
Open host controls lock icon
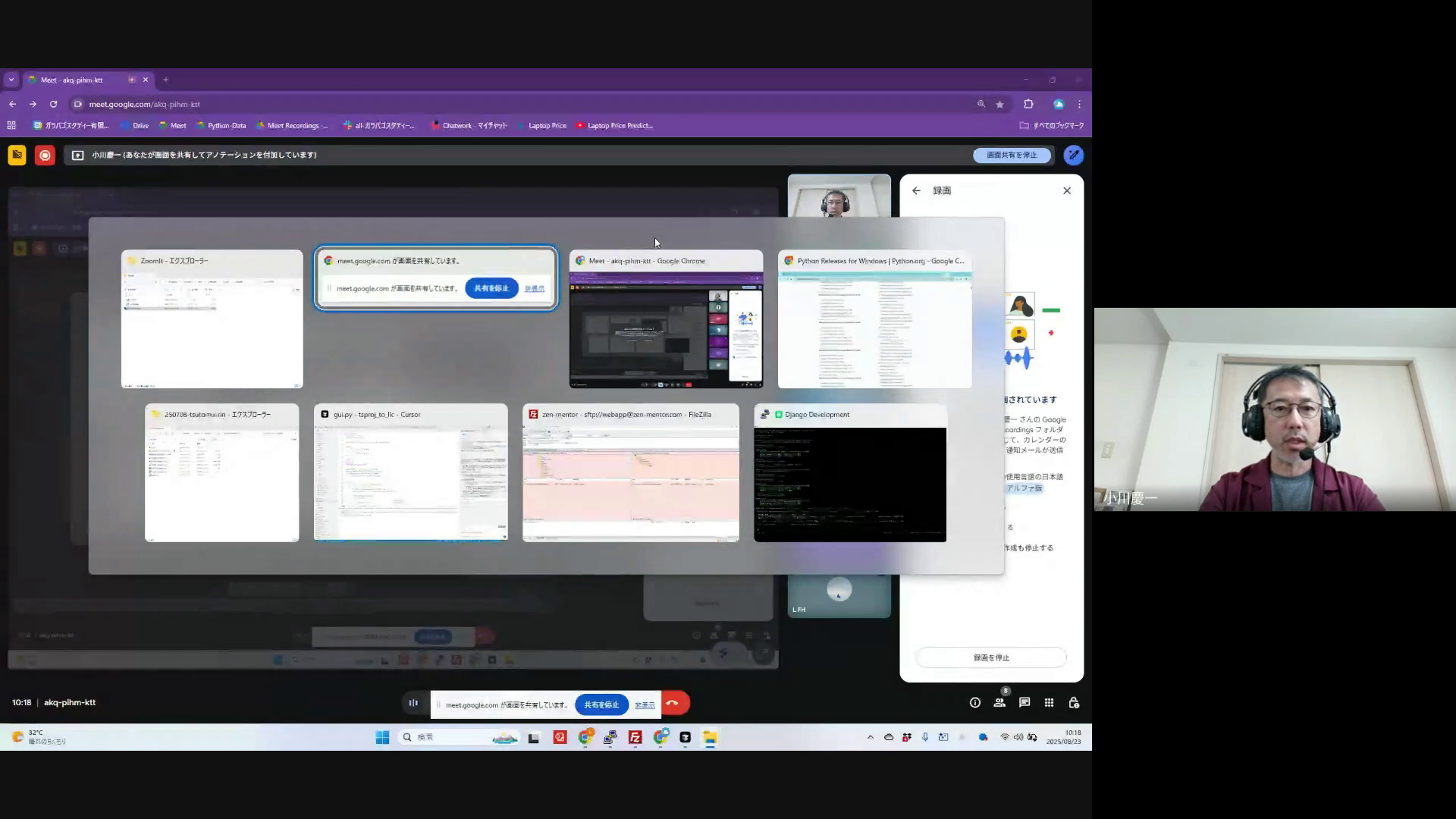1074,703
